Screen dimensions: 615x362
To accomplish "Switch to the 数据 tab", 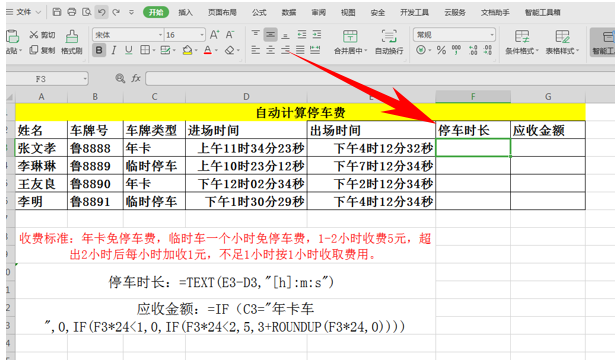I will click(289, 13).
